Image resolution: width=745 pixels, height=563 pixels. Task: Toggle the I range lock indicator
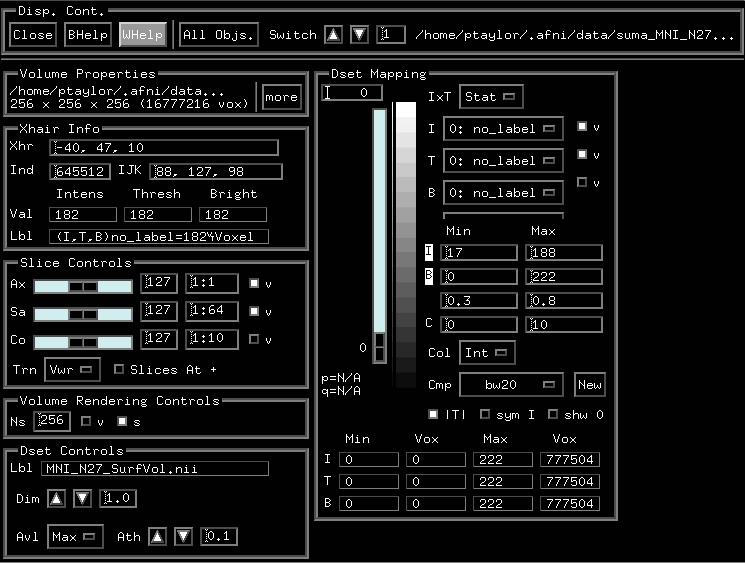coord(429,252)
